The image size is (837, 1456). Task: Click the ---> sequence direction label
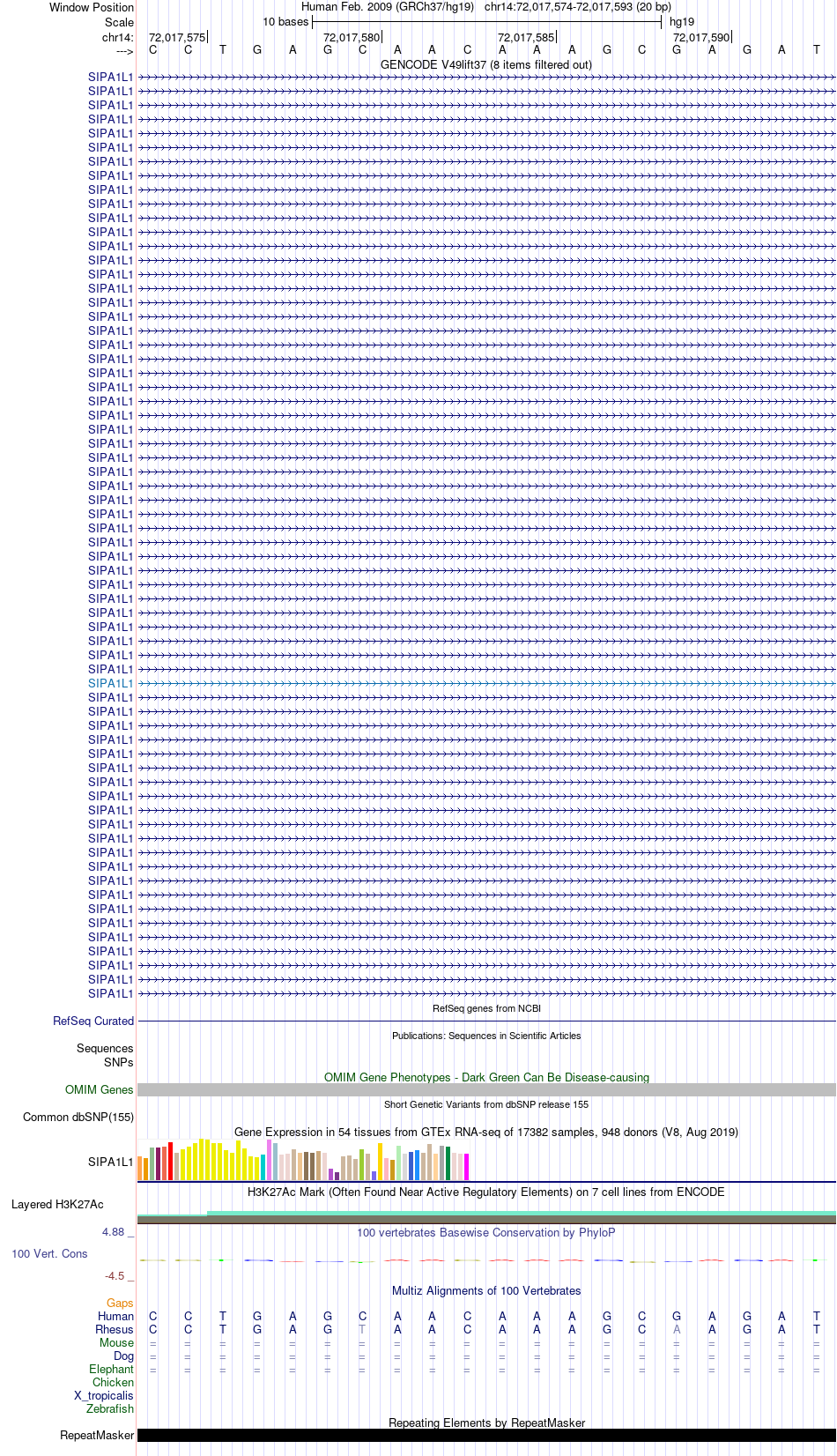click(x=124, y=51)
